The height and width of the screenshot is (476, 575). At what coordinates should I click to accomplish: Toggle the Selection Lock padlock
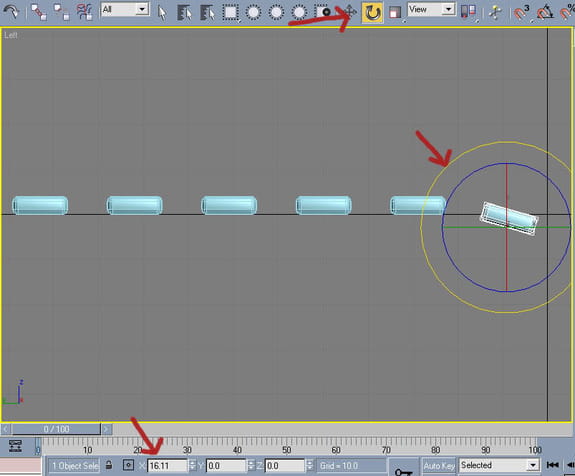coord(109,465)
